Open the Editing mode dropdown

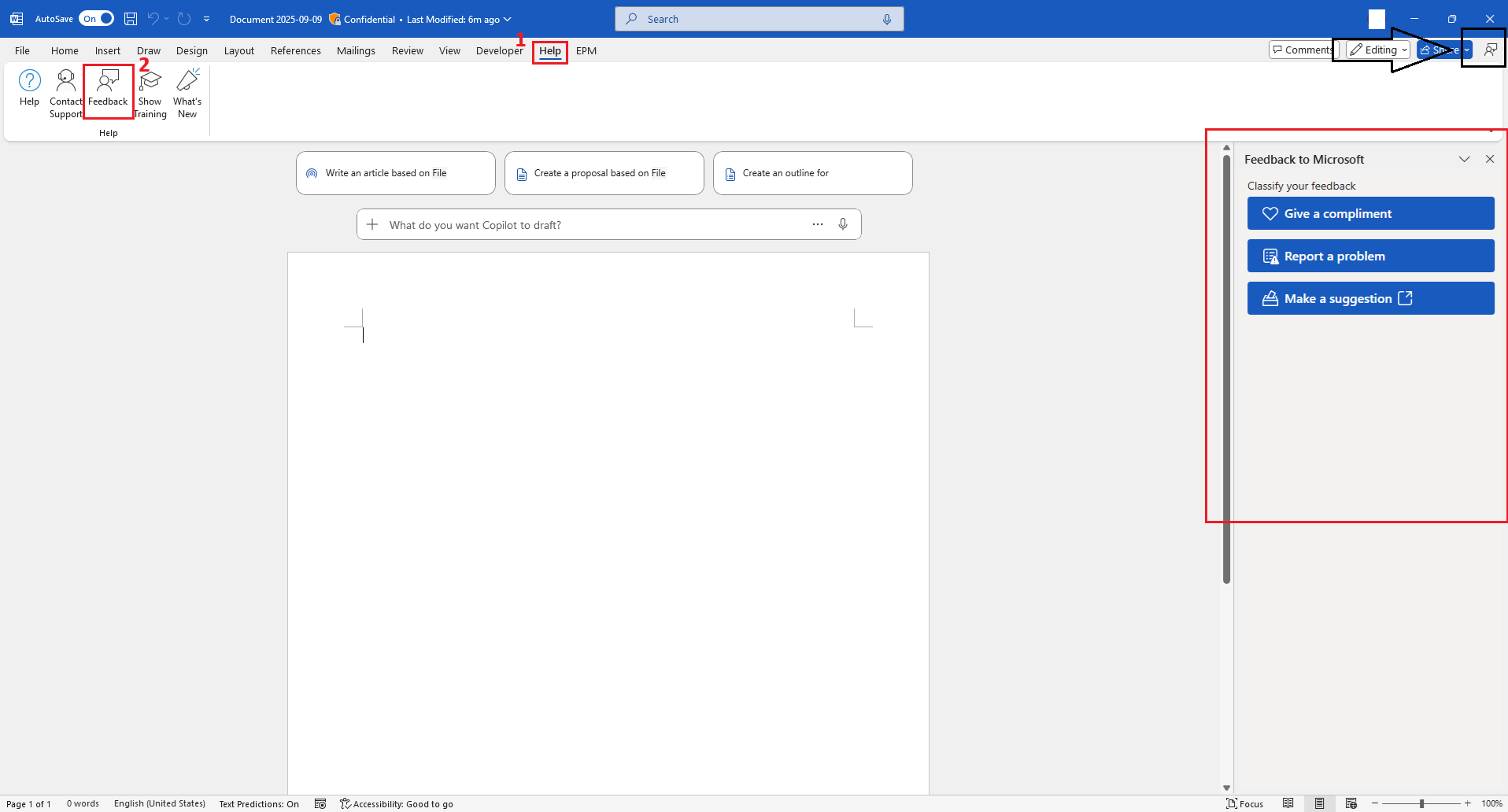point(1377,50)
